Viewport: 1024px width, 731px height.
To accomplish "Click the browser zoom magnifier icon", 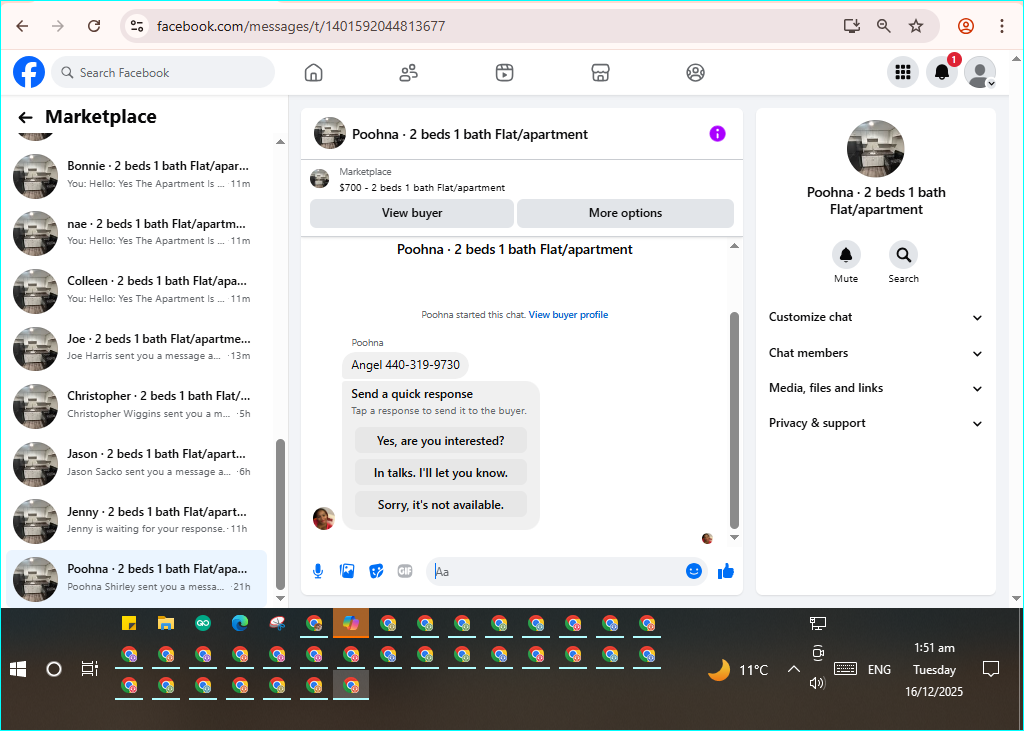I will (x=884, y=26).
